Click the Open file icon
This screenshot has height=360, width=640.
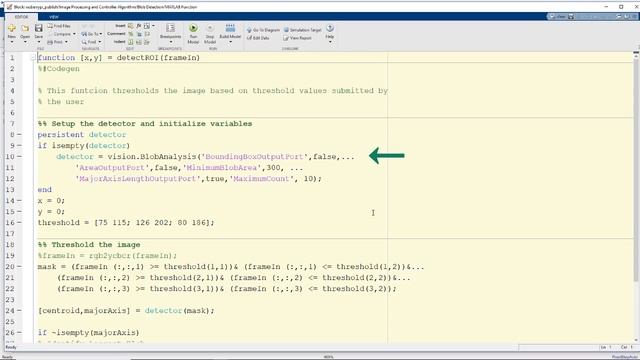coord(25,28)
